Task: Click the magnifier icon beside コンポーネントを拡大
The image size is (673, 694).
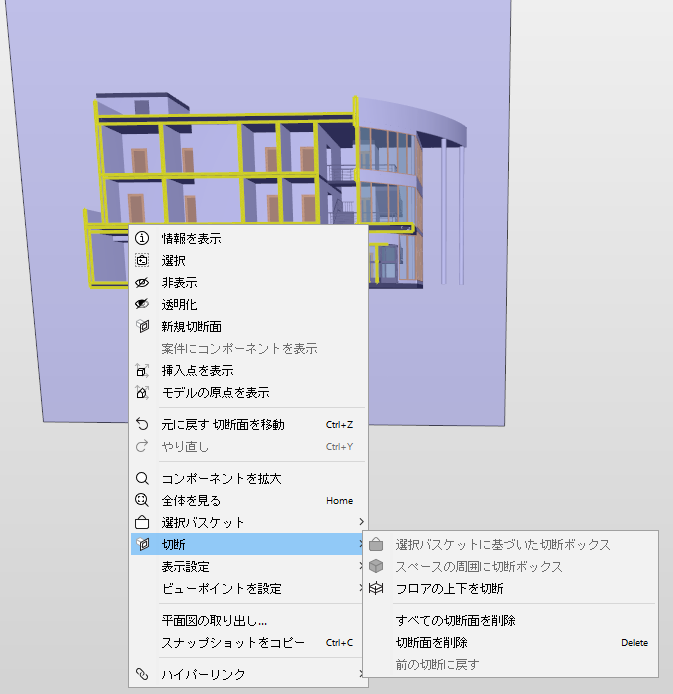Action: click(142, 478)
